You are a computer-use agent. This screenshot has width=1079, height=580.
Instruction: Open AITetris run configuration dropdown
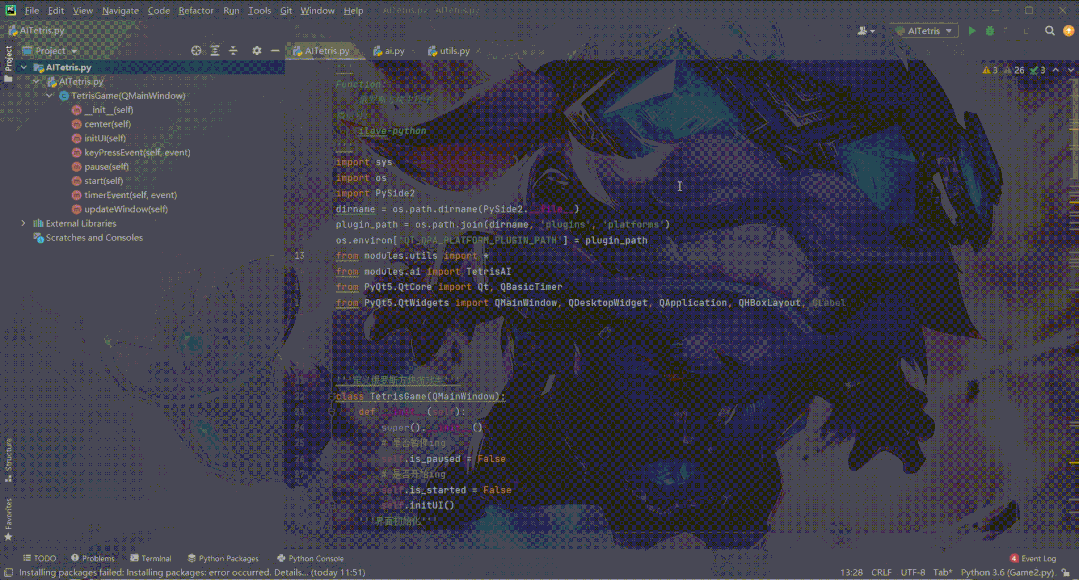(x=926, y=31)
